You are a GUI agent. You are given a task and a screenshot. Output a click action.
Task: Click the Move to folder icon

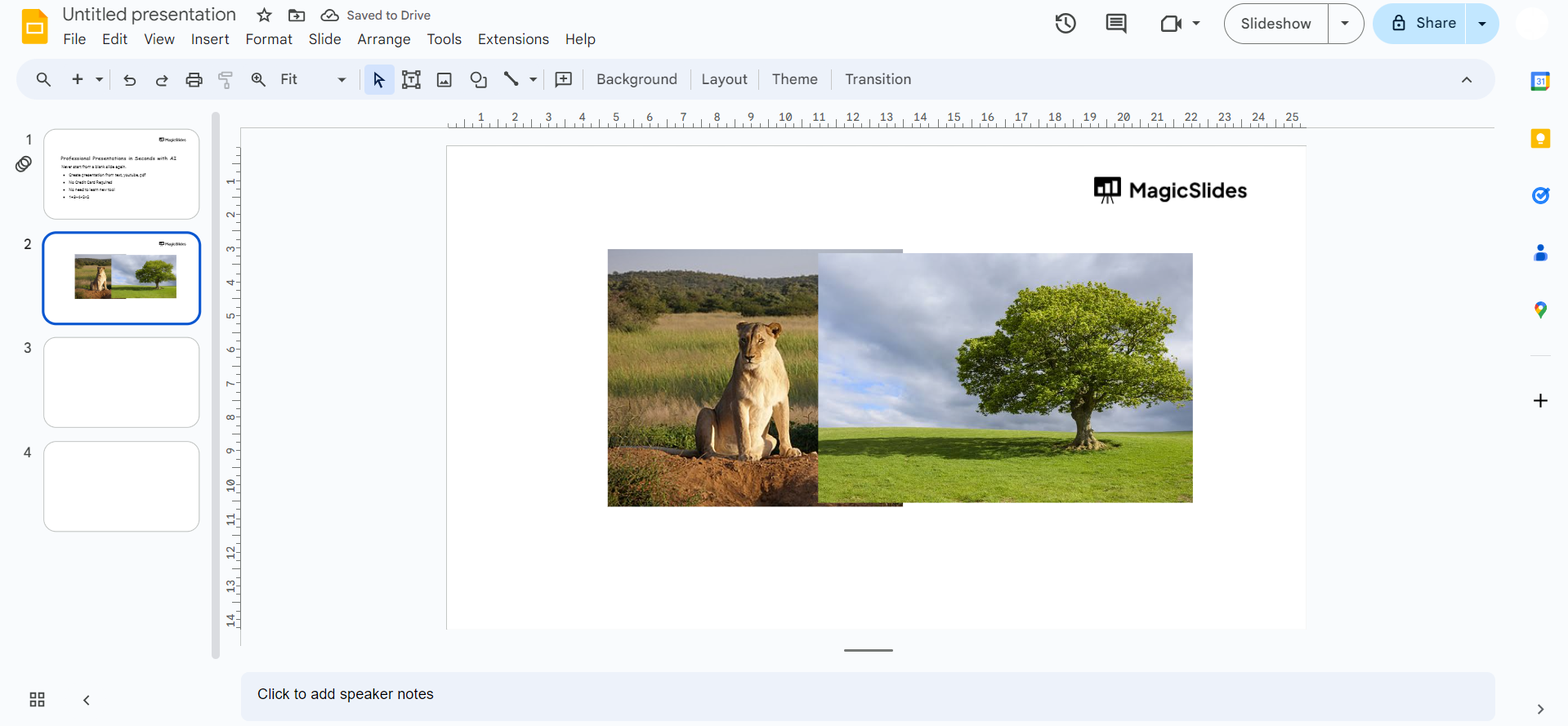pos(297,15)
